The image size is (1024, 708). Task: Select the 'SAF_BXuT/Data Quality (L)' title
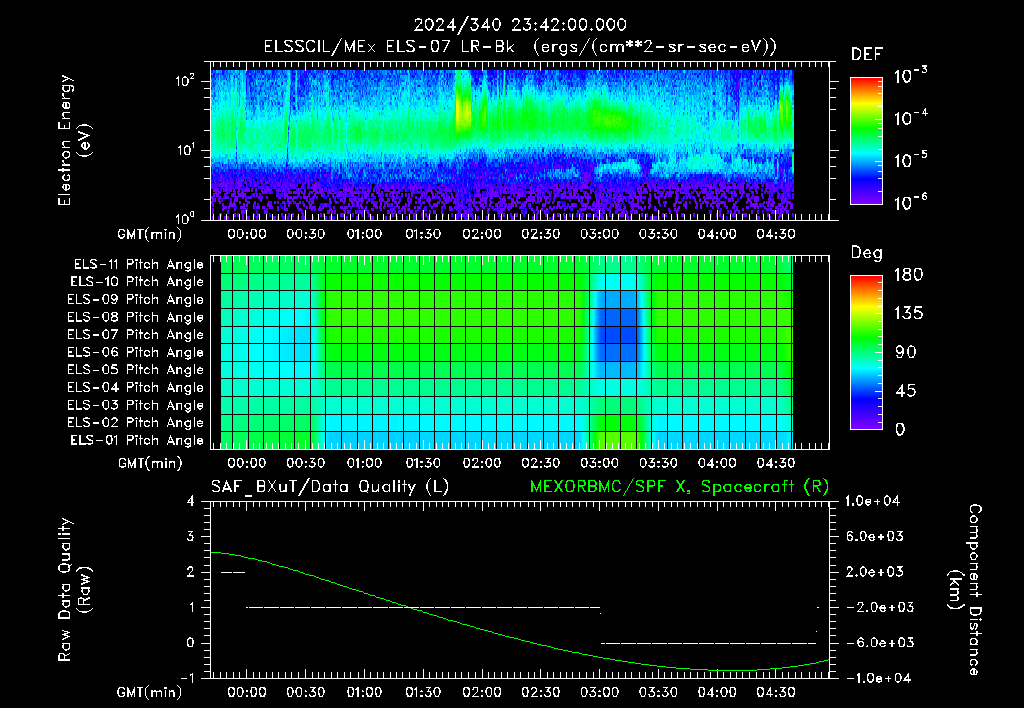(330, 487)
